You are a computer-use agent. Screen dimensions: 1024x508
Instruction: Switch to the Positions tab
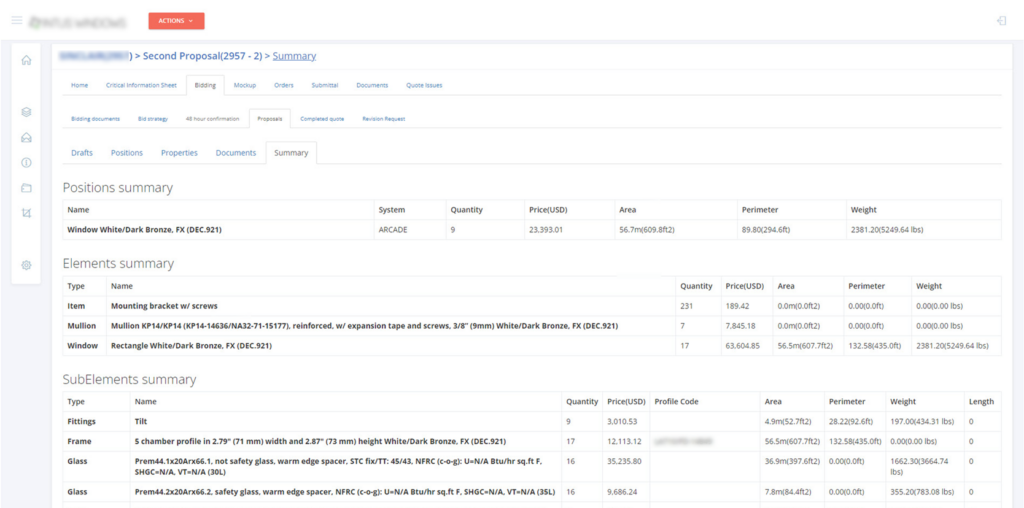pos(127,153)
